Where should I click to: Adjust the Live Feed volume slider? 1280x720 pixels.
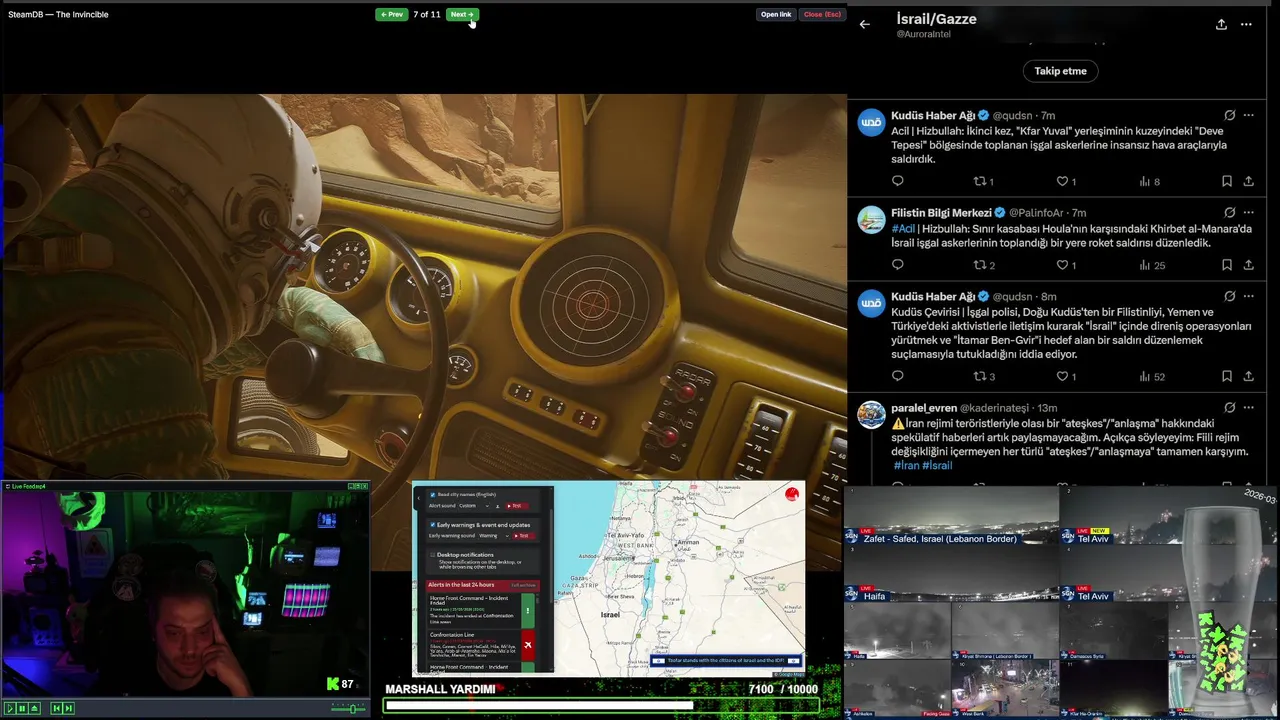pos(348,709)
